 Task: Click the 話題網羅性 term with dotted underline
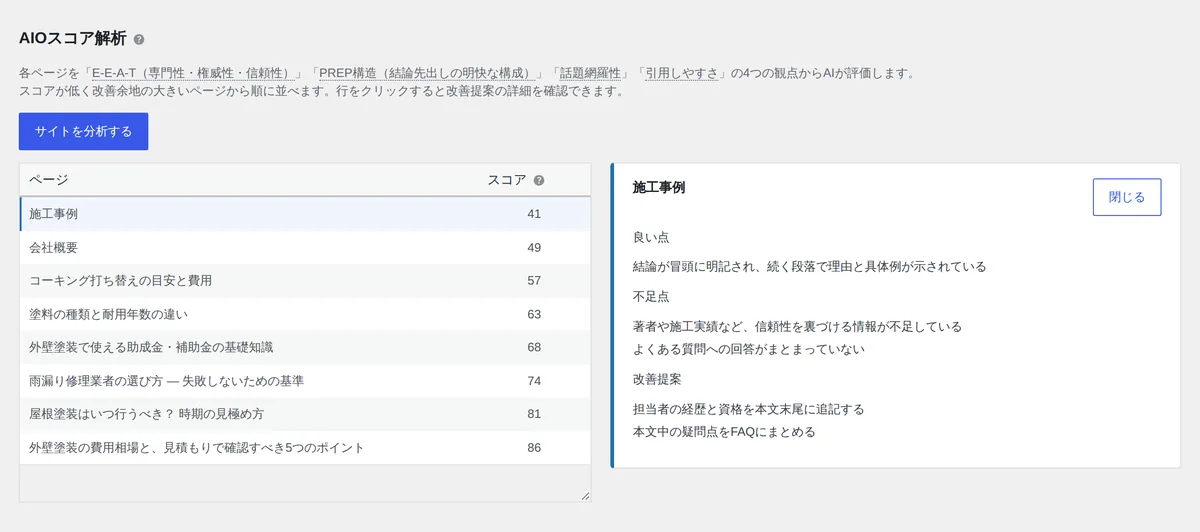tap(590, 73)
